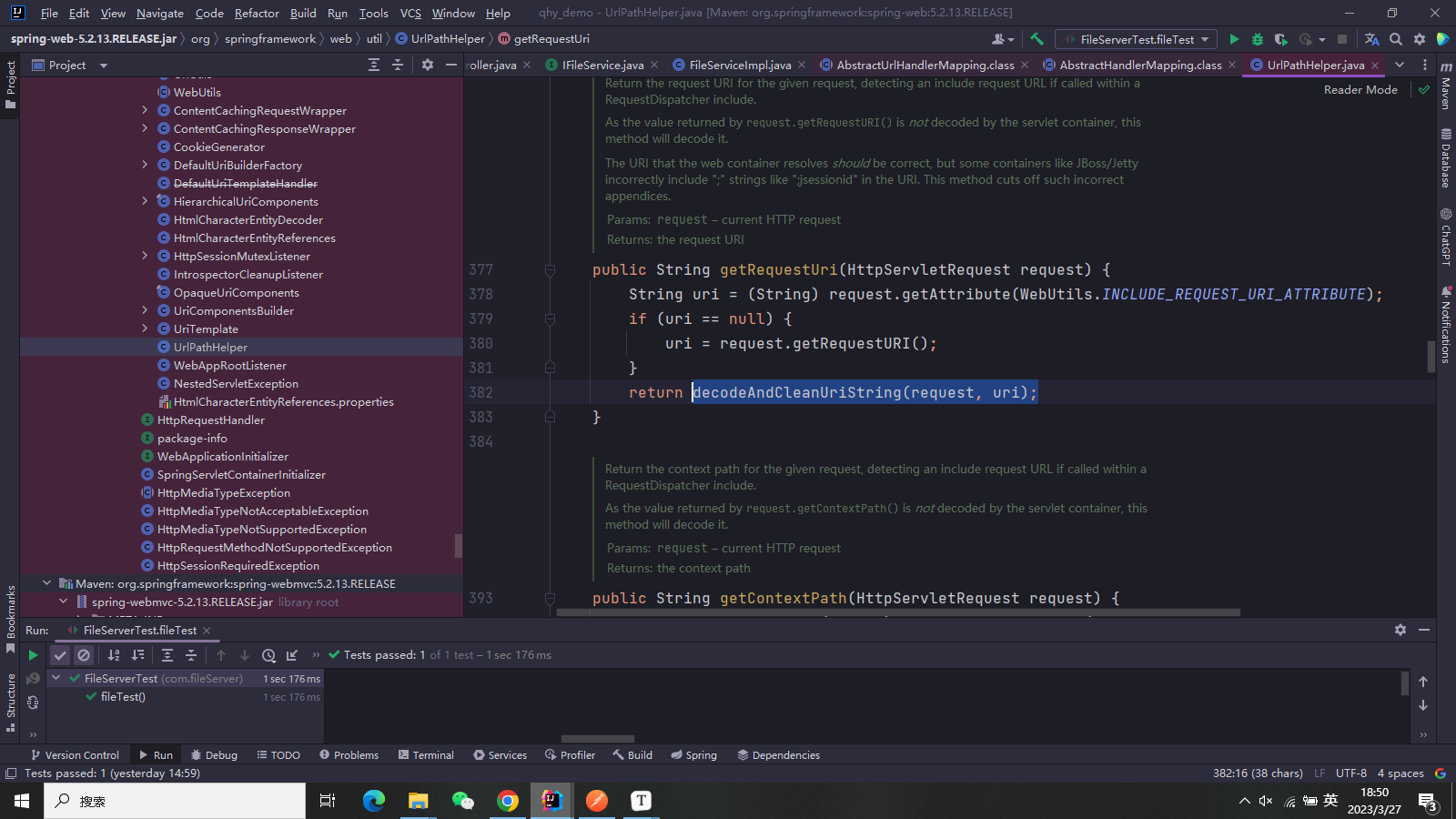The height and width of the screenshot is (819, 1456).
Task: Run FileServerTest.fileTest with green play button
Action: coord(1234,39)
